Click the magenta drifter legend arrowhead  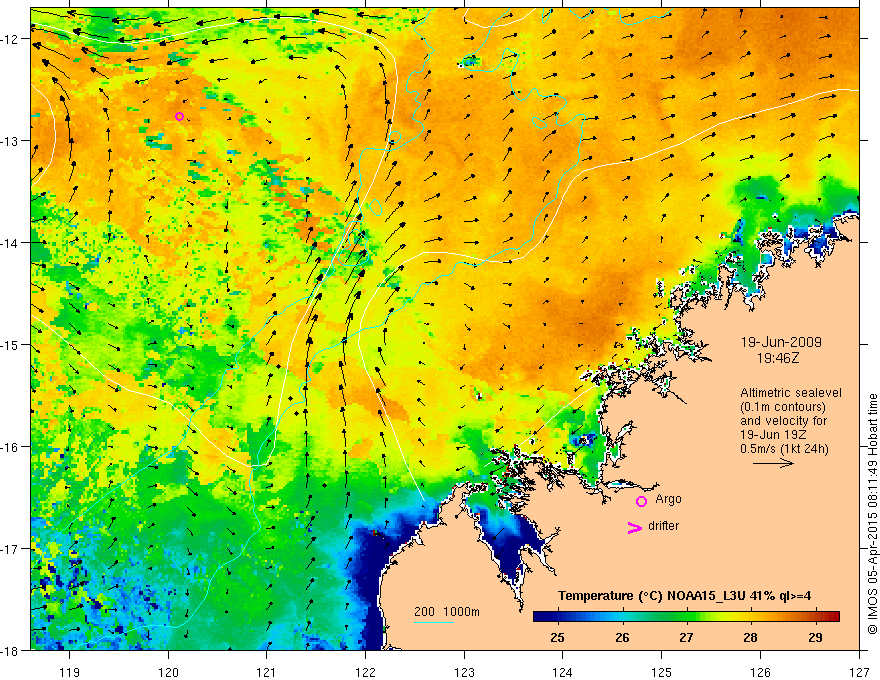click(x=635, y=527)
